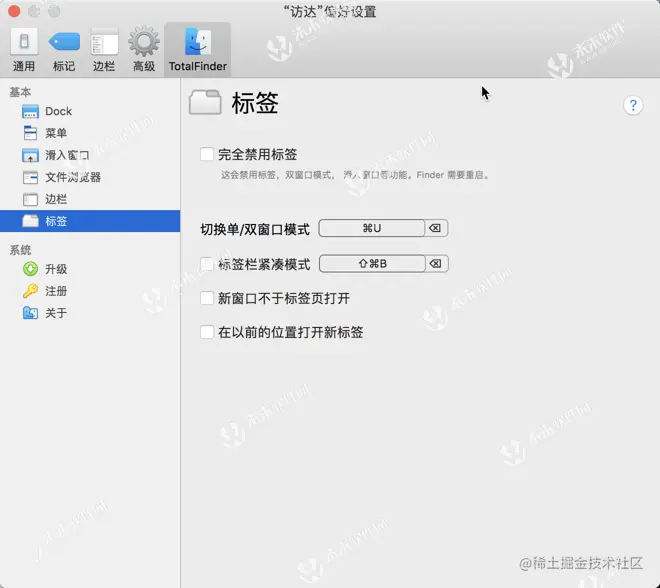
Task: Check 在以前的位置打开新标签
Action: pos(207,332)
